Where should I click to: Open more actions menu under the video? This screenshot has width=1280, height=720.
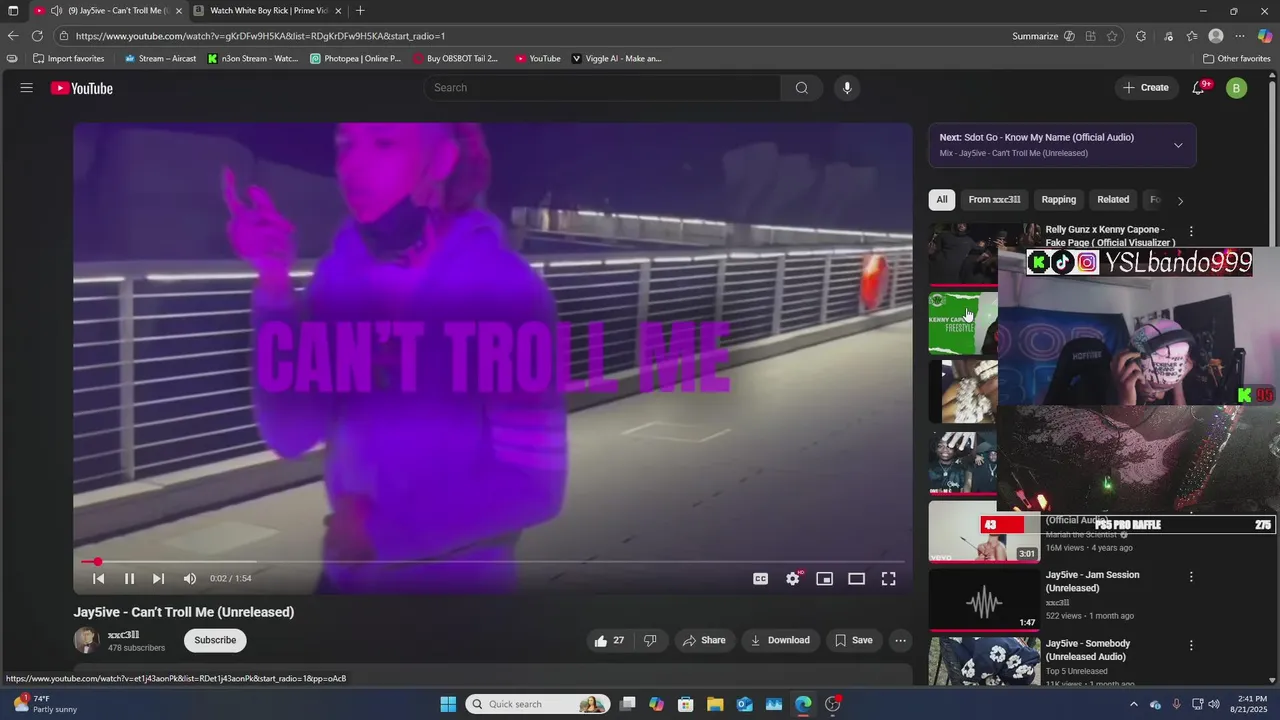[x=900, y=640]
